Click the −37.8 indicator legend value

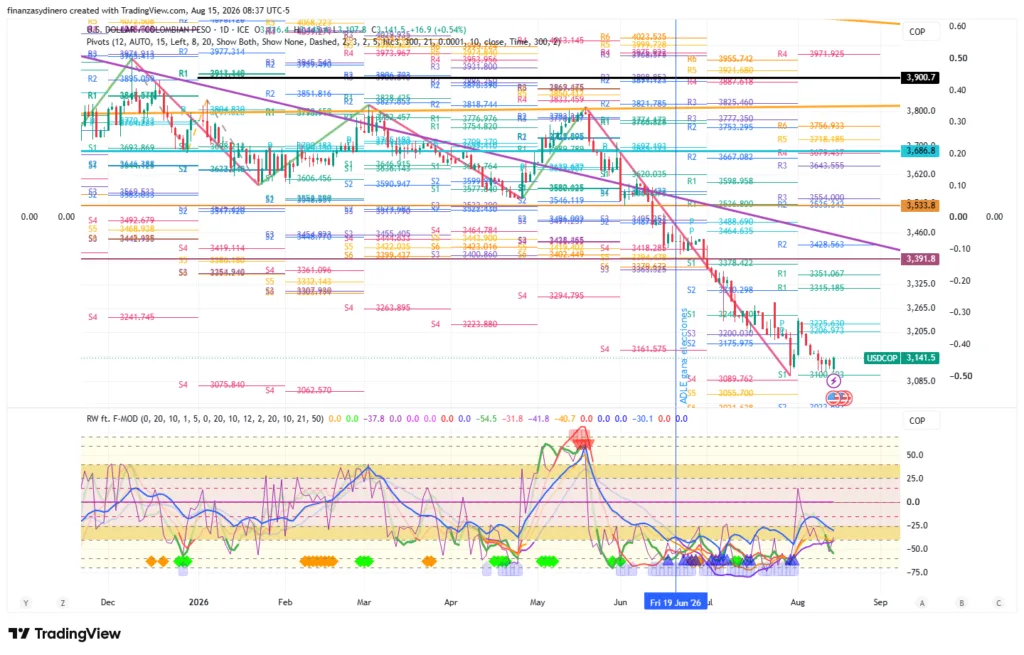tap(374, 419)
